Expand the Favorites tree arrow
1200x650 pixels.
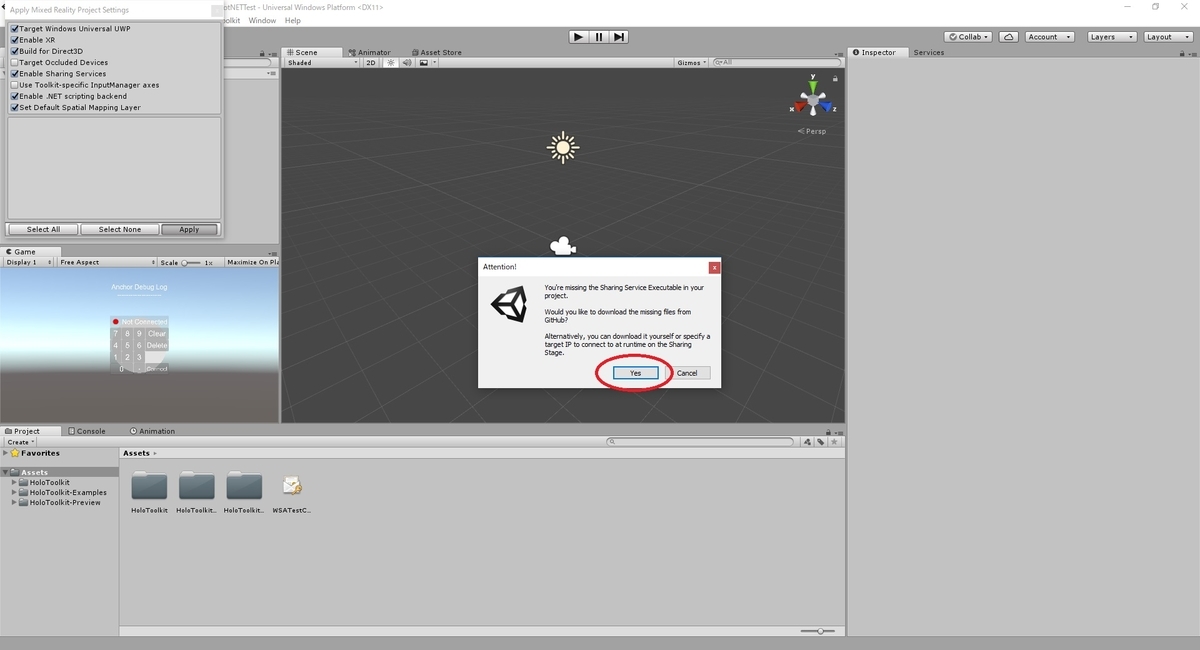point(5,453)
